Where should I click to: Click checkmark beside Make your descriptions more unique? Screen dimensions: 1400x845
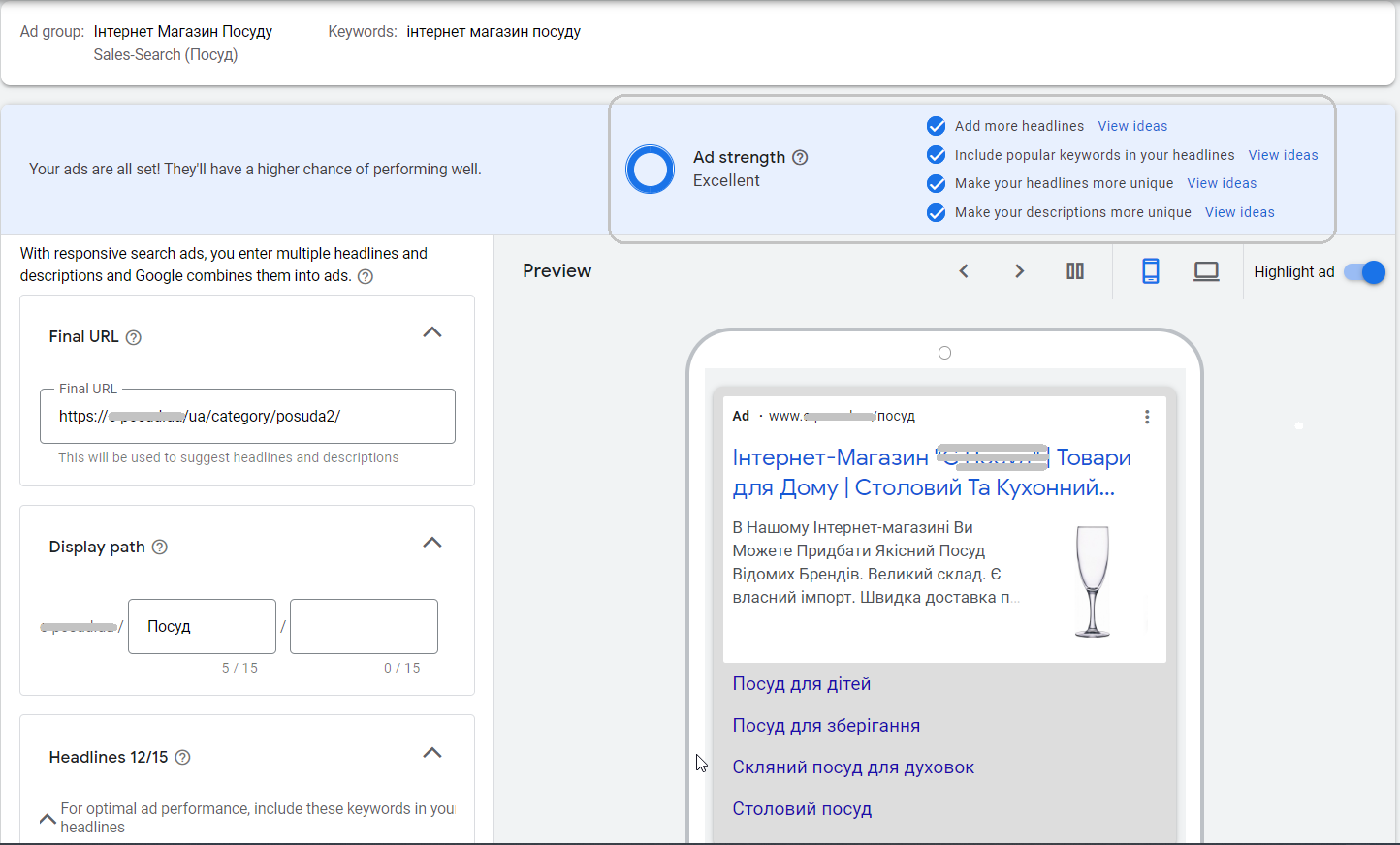936,212
